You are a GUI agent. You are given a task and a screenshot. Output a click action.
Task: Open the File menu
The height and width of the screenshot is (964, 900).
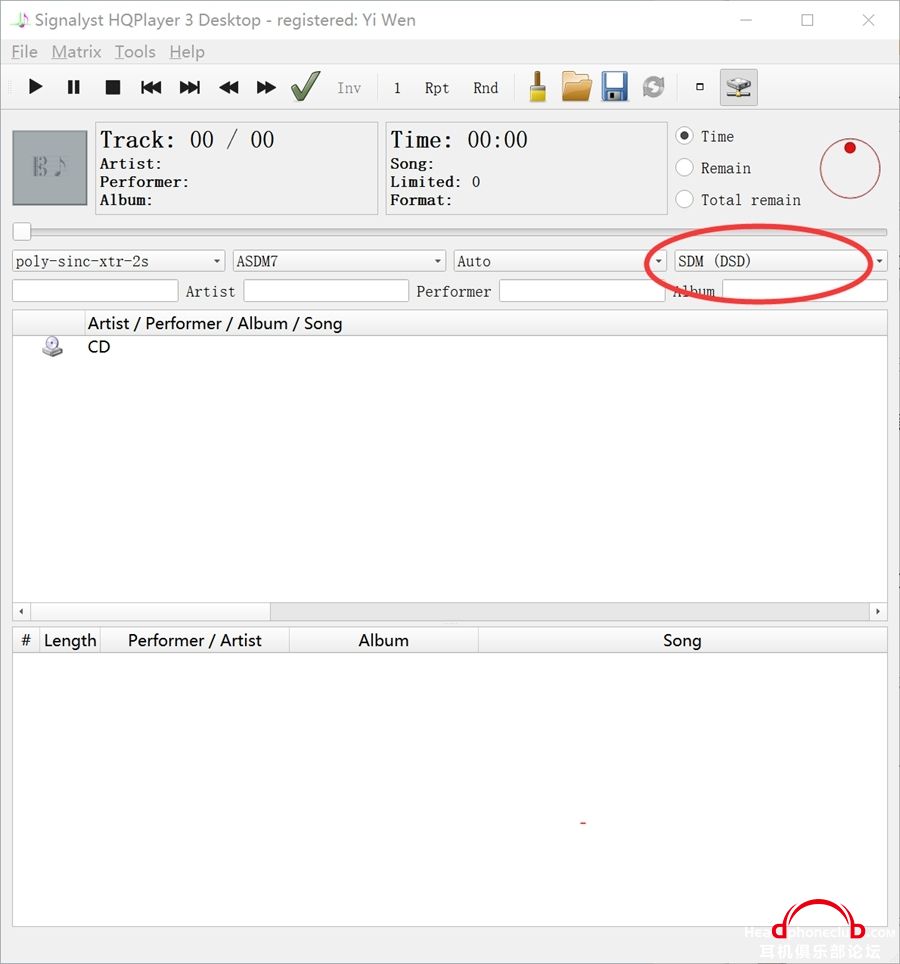coord(25,52)
